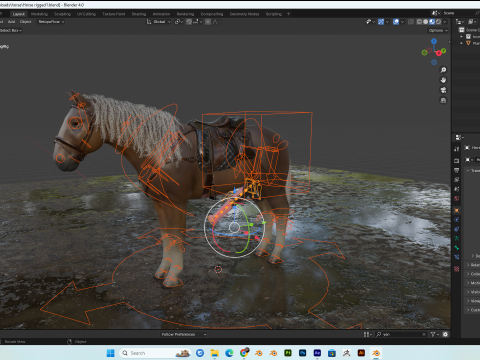
Task: Click the viewport pan hand button
Action: (443, 80)
